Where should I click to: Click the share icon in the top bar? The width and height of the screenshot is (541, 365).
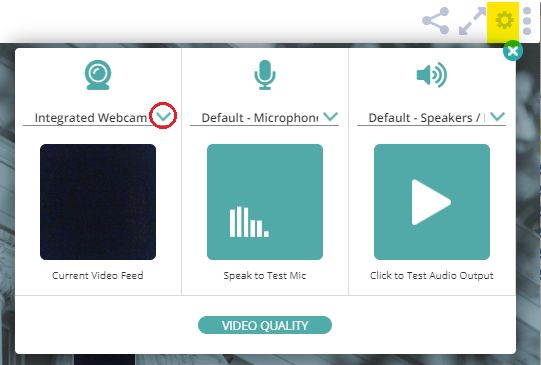point(436,21)
